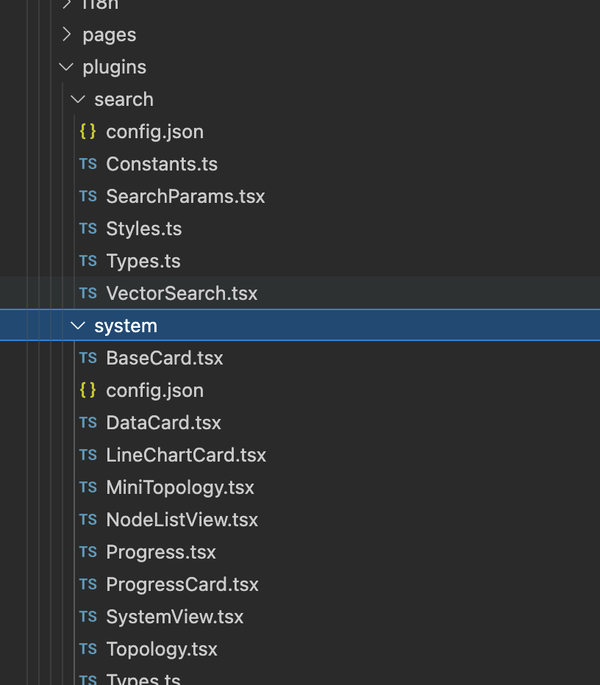Viewport: 600px width, 685px height.
Task: Open Styles.ts file
Action: pos(144,229)
